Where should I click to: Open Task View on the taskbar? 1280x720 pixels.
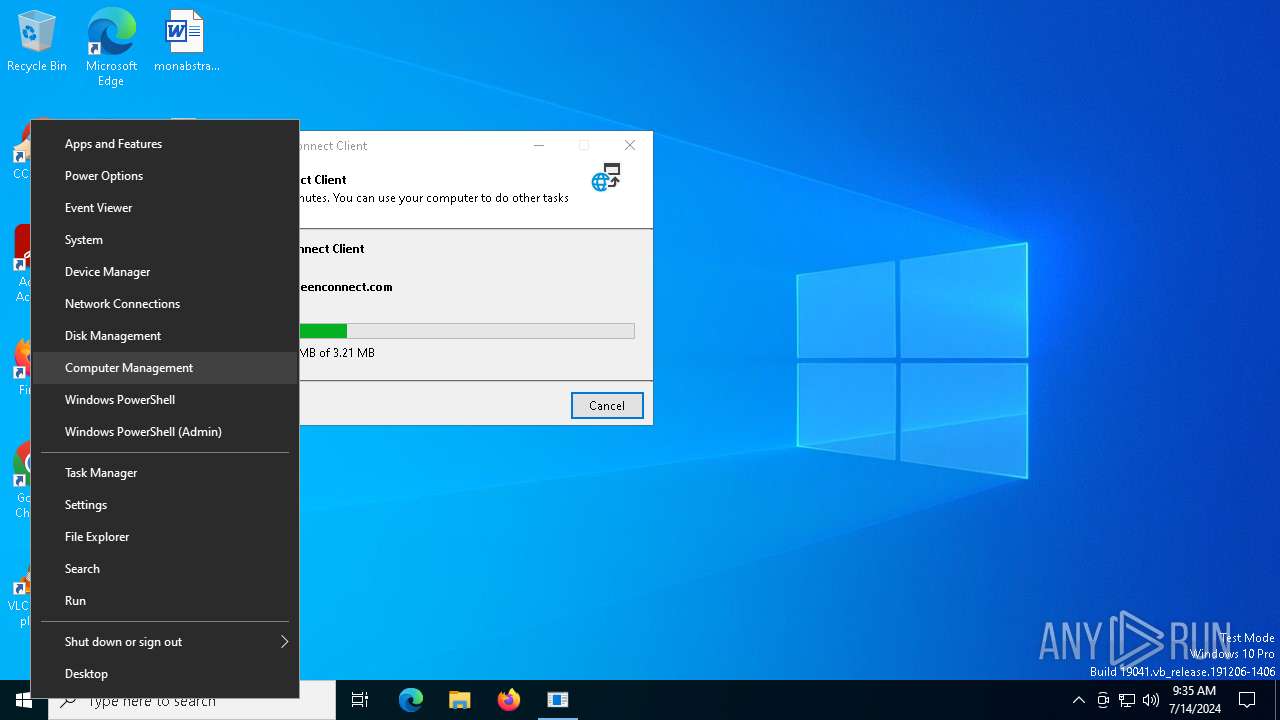tap(360, 700)
